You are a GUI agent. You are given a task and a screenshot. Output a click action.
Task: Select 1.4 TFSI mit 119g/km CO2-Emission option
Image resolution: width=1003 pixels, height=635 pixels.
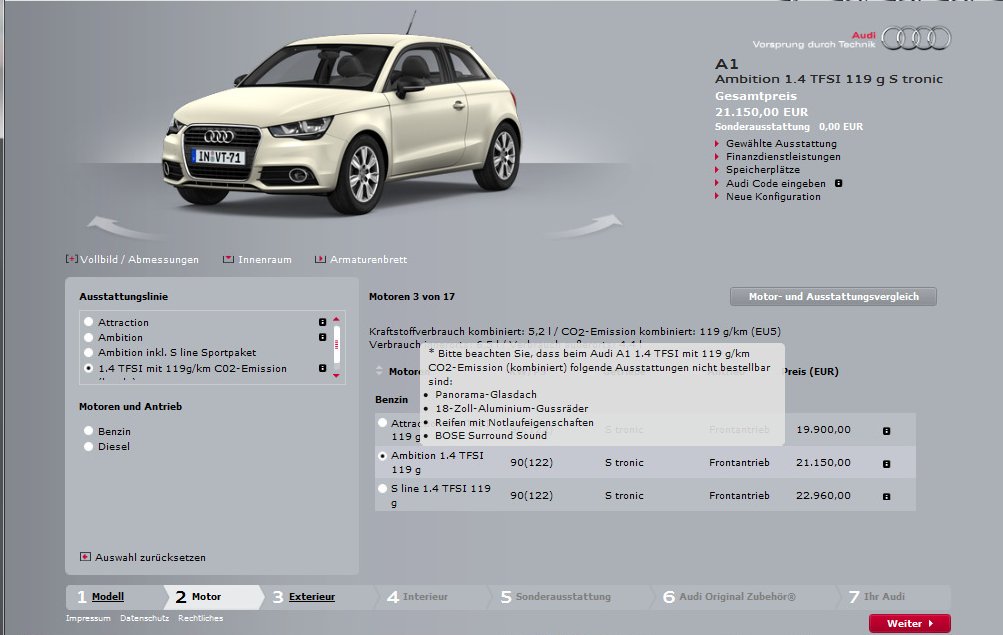88,368
